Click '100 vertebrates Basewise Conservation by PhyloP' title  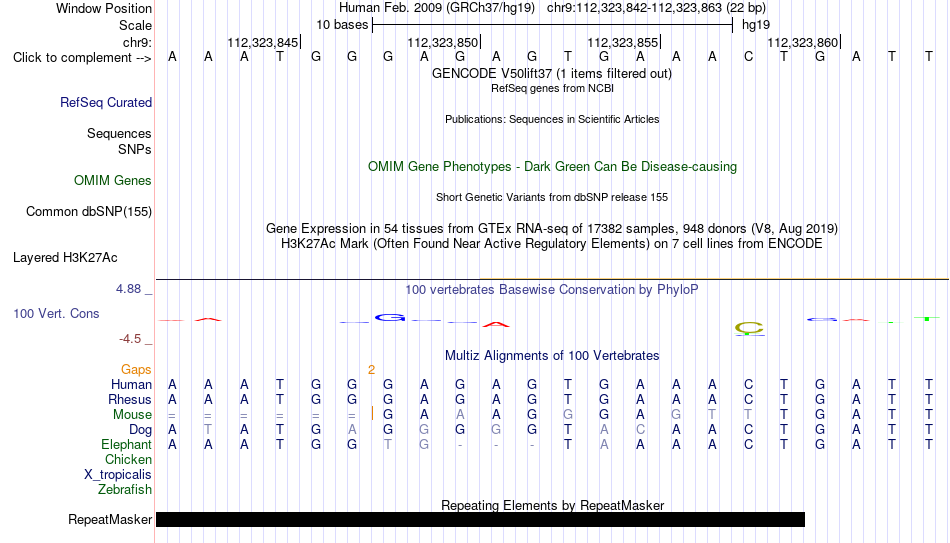(552, 290)
